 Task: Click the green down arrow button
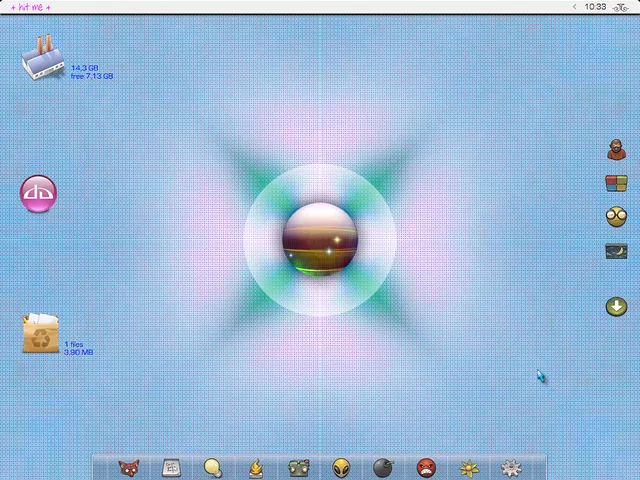pos(616,306)
